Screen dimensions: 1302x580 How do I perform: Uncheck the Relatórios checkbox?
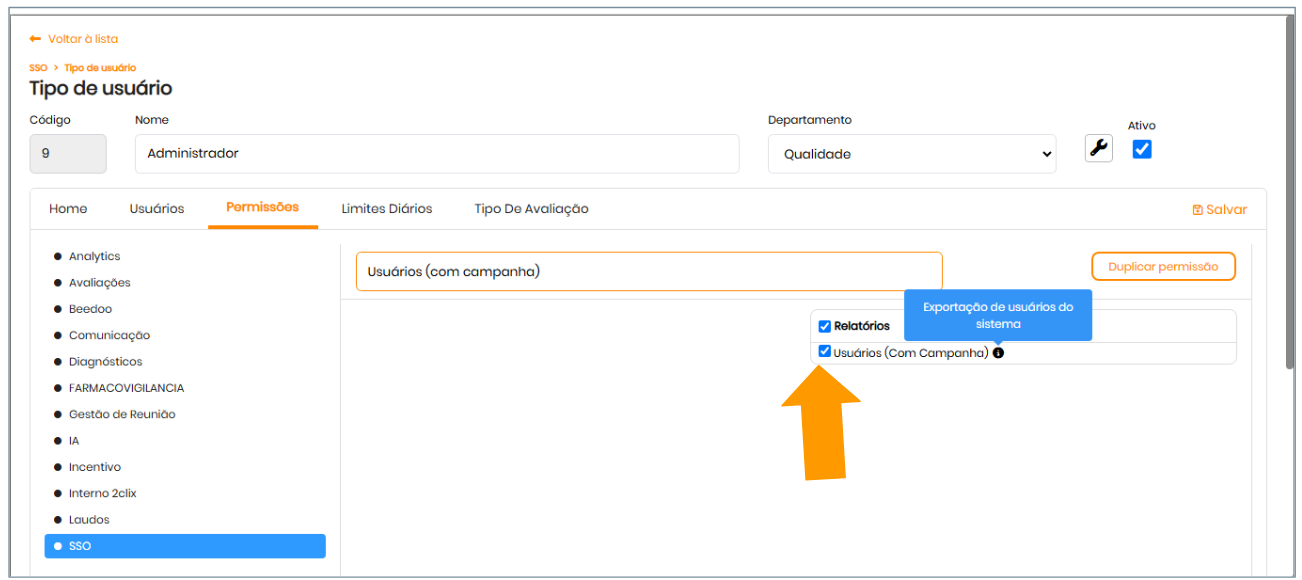click(x=825, y=326)
